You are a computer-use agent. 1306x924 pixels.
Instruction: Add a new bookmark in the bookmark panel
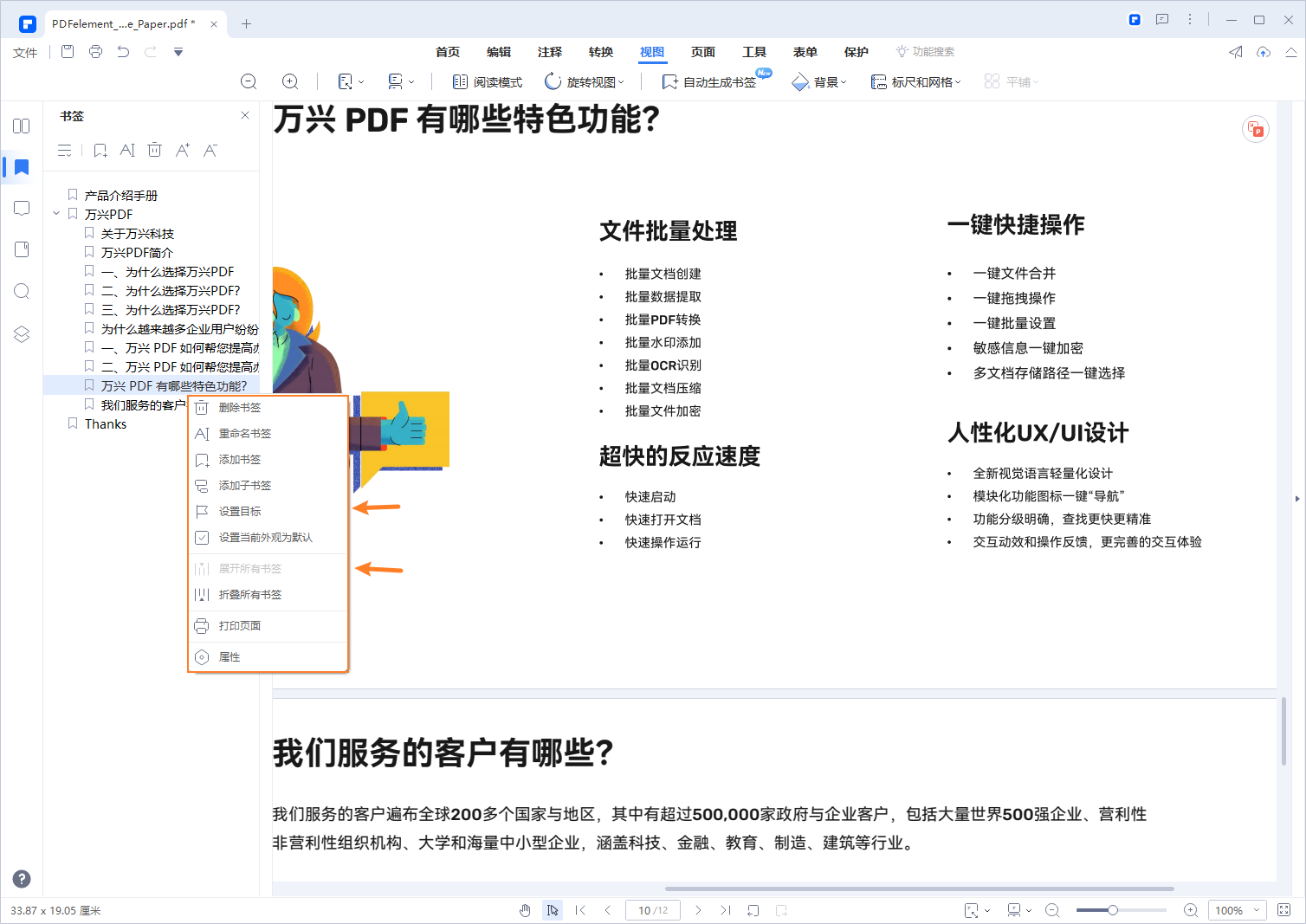coord(100,149)
